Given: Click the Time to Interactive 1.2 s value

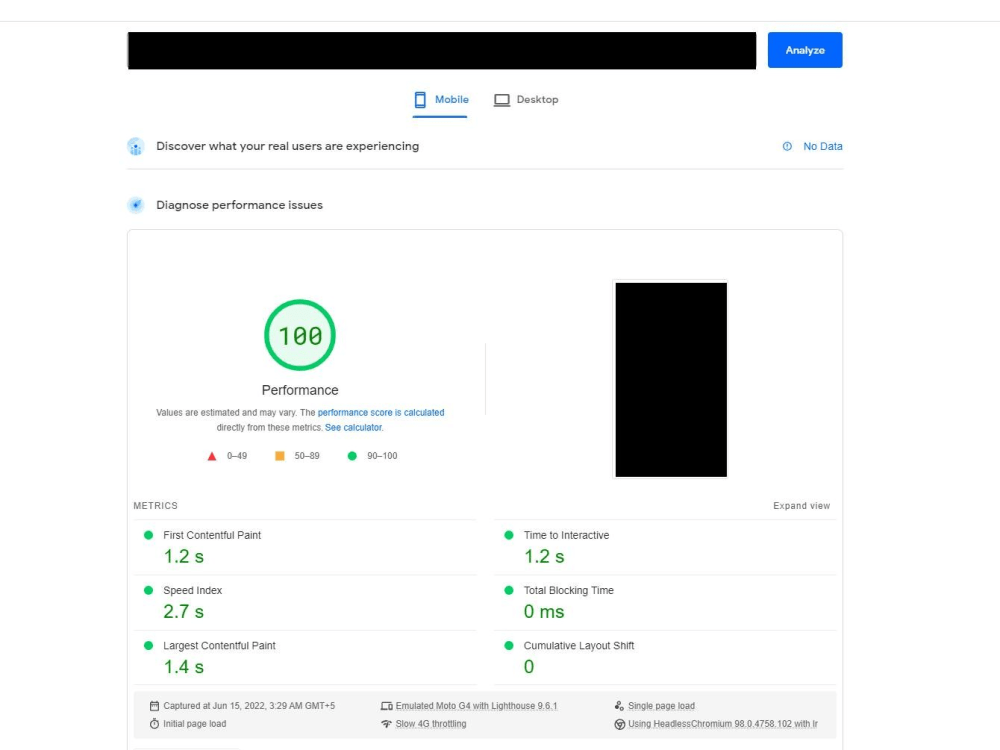Looking at the screenshot, I should point(544,557).
